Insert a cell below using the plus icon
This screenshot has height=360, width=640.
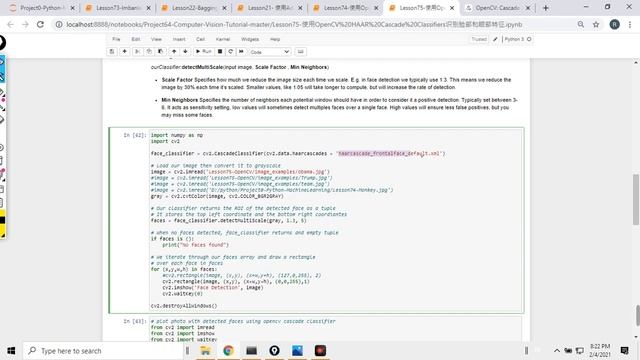(x=124, y=51)
